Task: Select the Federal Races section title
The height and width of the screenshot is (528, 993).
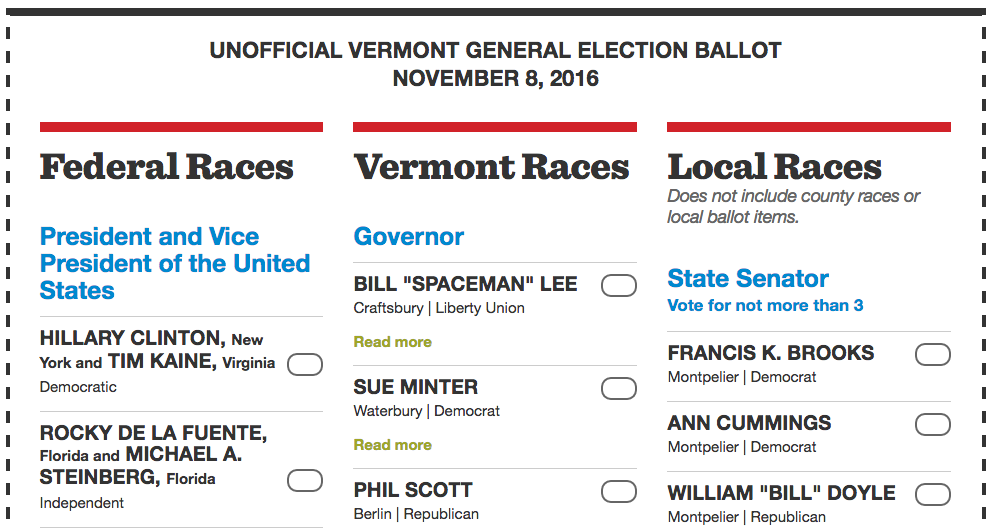Action: pyautogui.click(x=167, y=167)
